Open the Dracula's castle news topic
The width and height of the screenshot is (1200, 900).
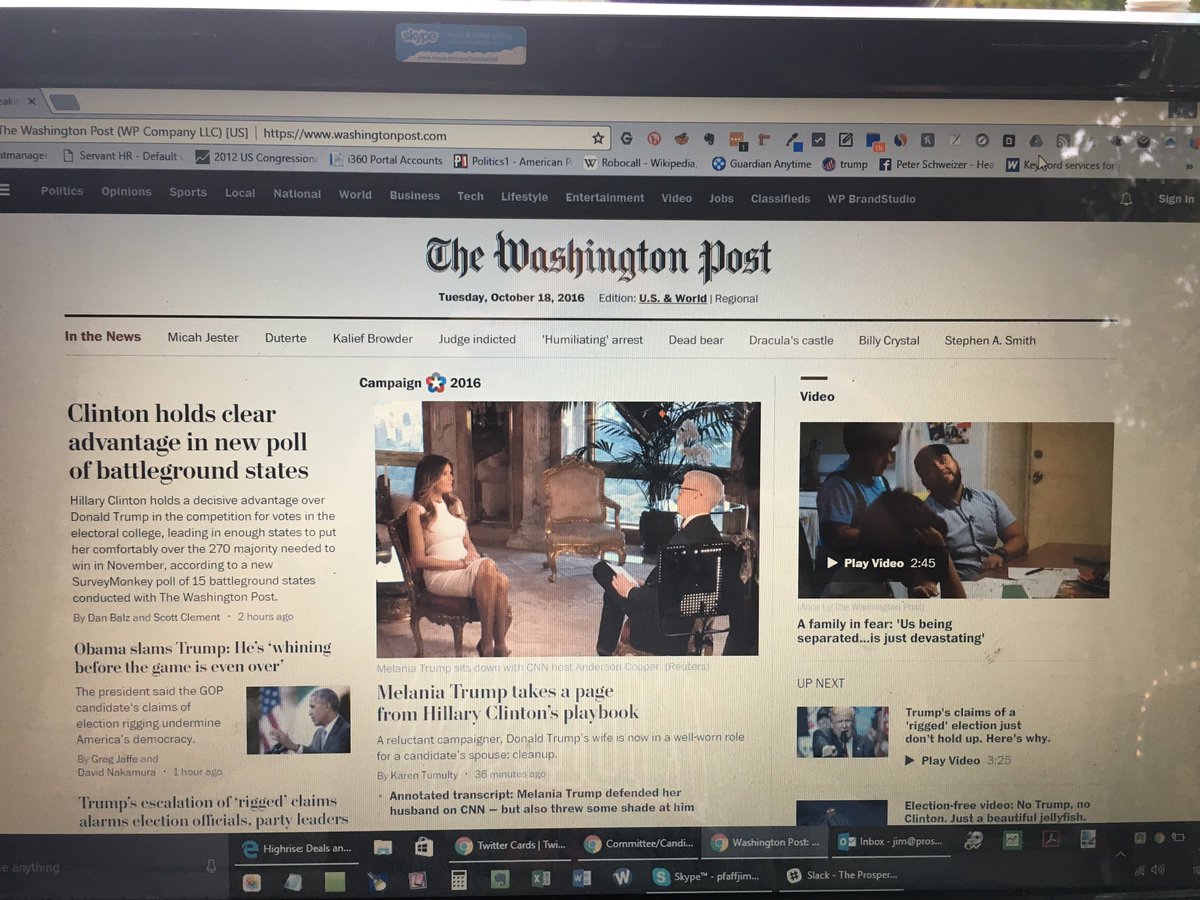tap(791, 340)
